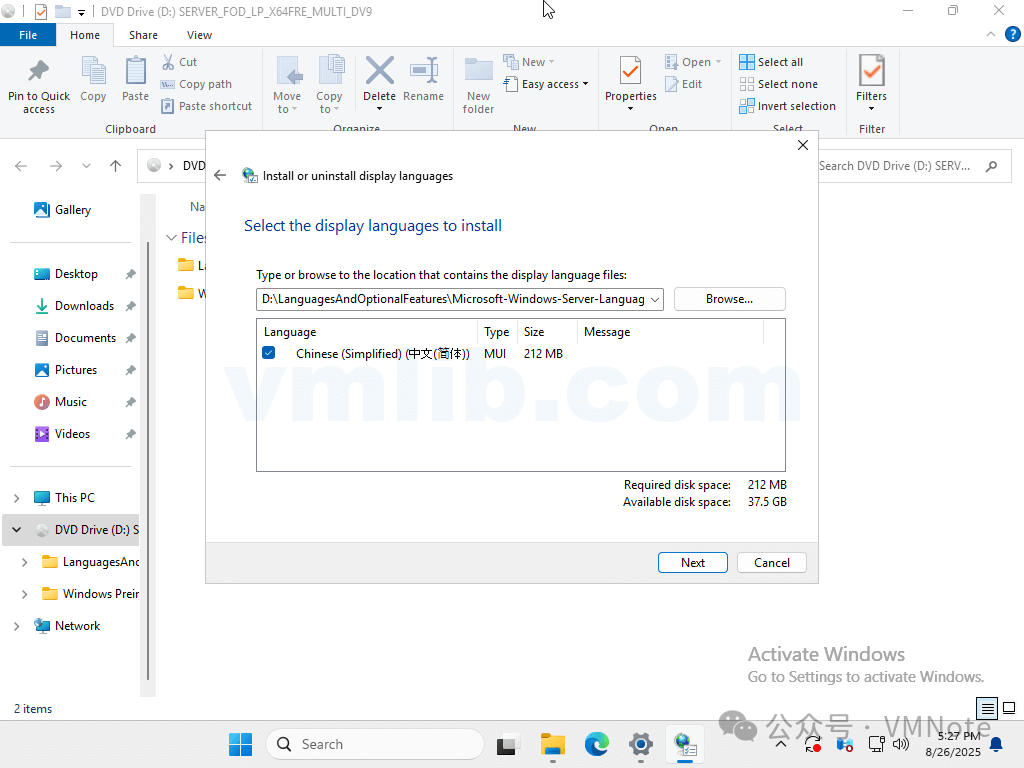Expand the This PC tree node
This screenshot has height=768, width=1024.
(16, 498)
